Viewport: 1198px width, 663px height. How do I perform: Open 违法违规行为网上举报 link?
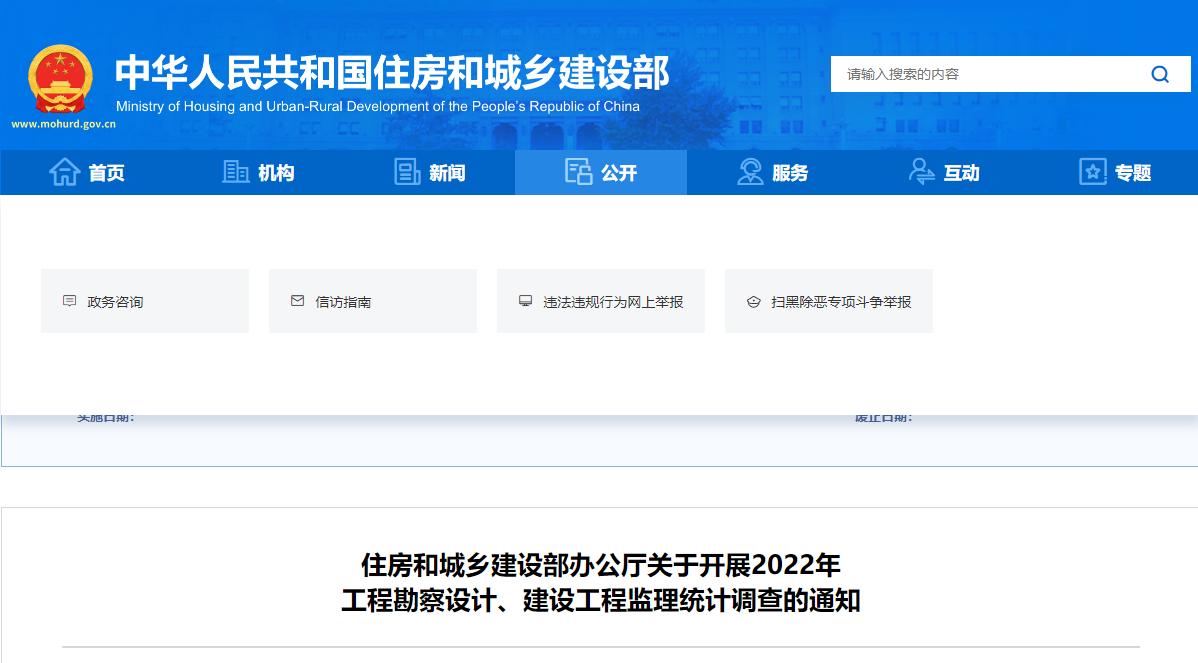coord(601,301)
